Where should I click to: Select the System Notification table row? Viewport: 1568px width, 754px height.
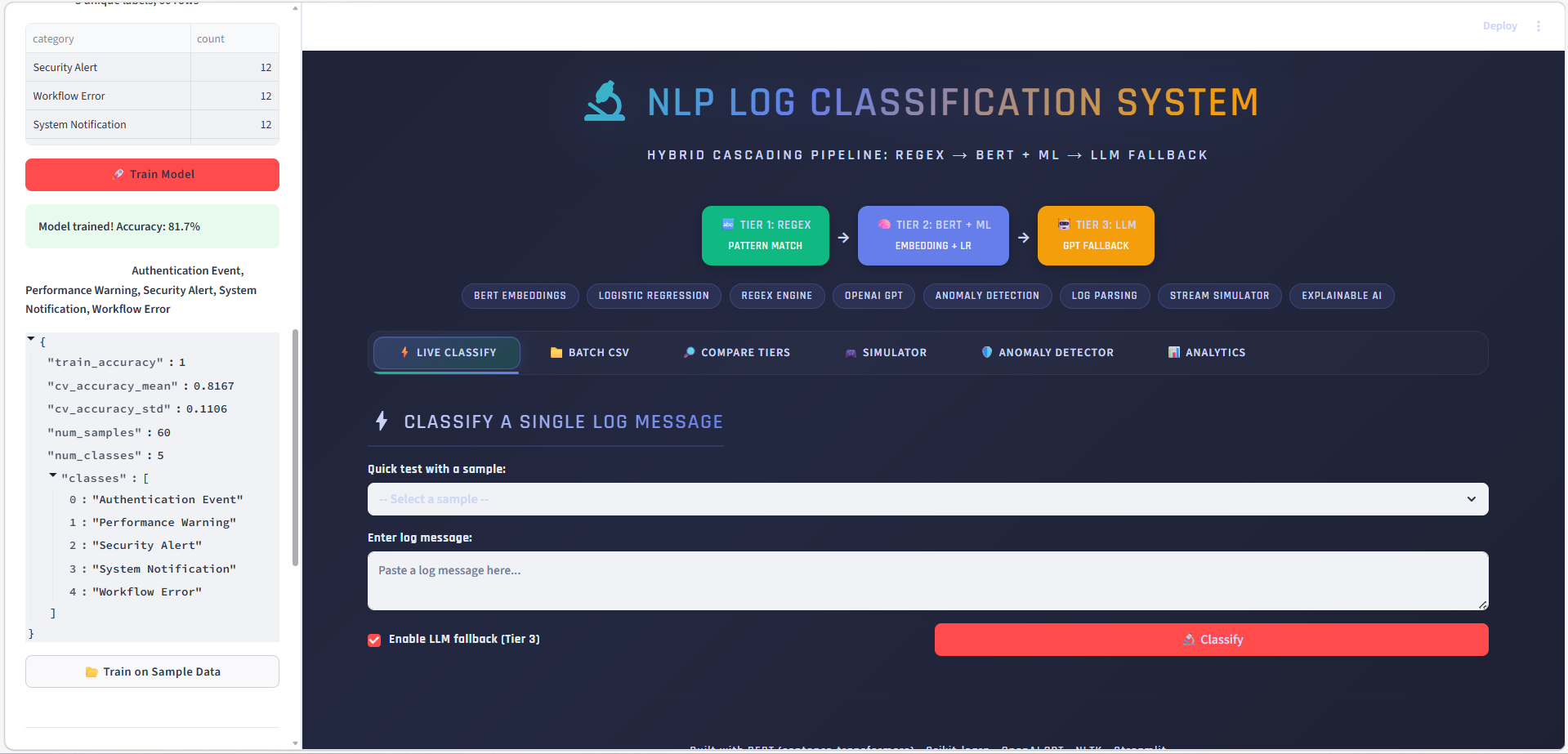point(152,124)
